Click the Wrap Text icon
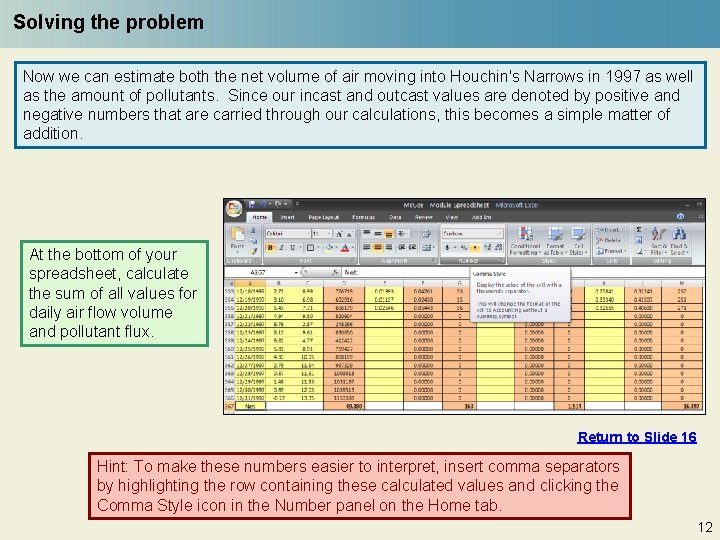 [x=426, y=234]
